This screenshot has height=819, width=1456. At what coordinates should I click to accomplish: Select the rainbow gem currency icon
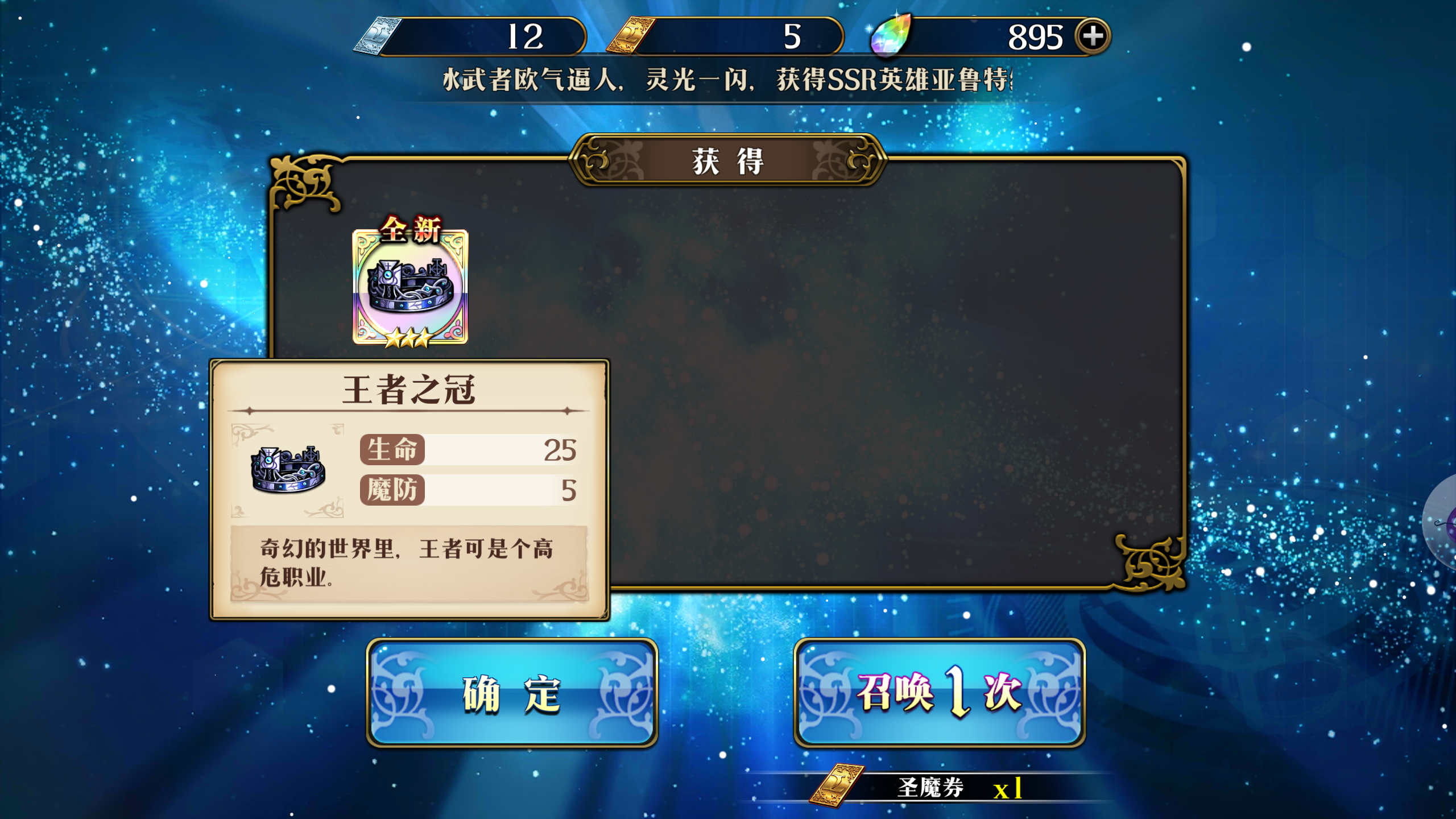pyautogui.click(x=891, y=34)
